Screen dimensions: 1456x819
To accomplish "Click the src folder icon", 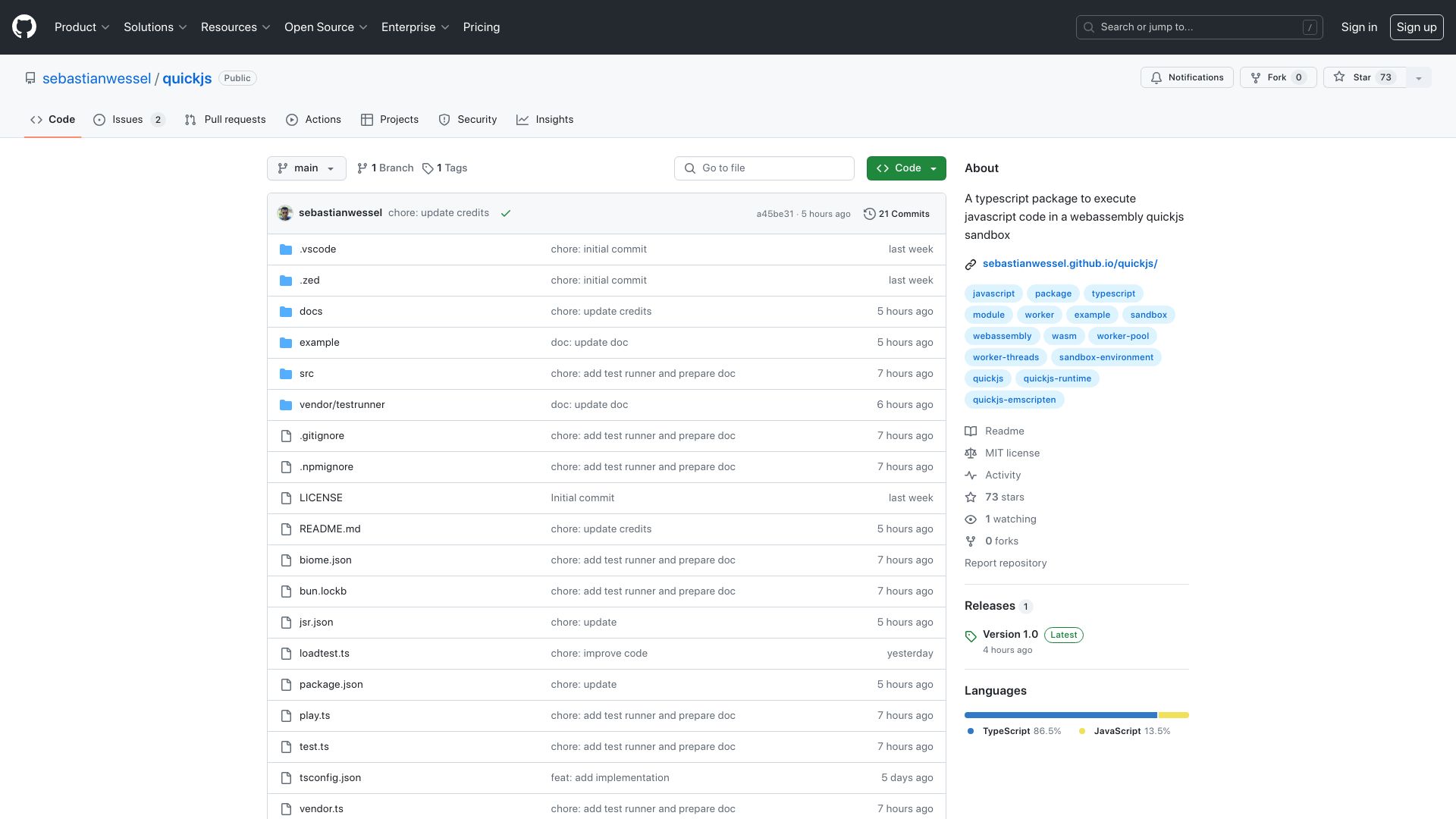I will click(286, 374).
